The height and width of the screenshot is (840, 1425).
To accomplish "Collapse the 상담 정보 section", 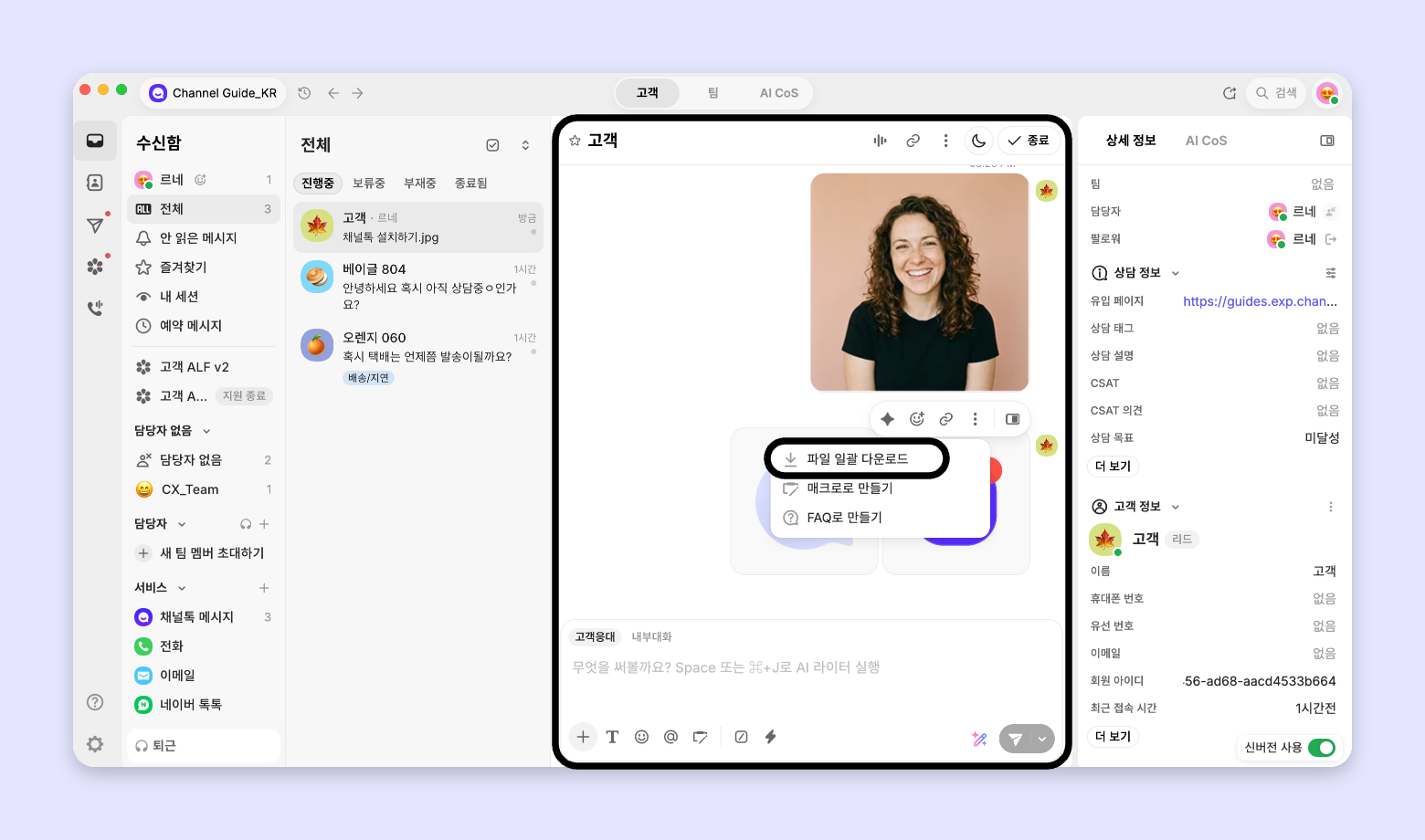I will click(x=1176, y=273).
